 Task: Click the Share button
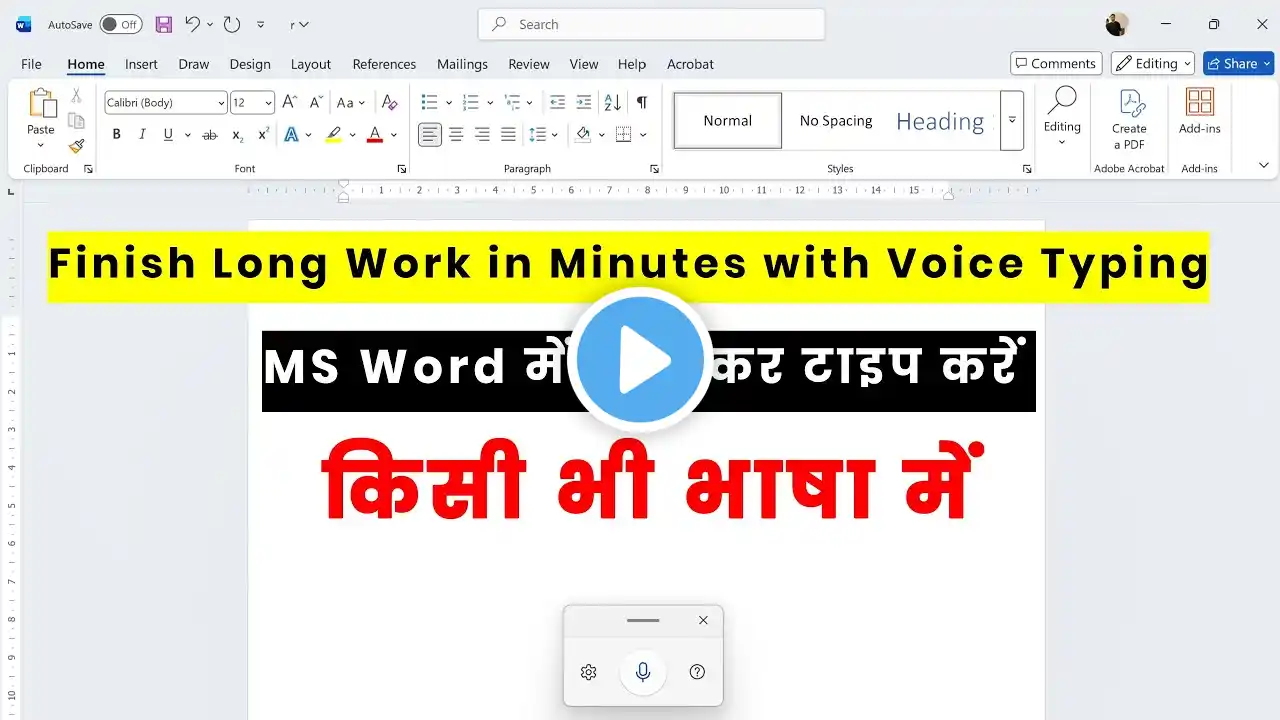click(x=1238, y=63)
